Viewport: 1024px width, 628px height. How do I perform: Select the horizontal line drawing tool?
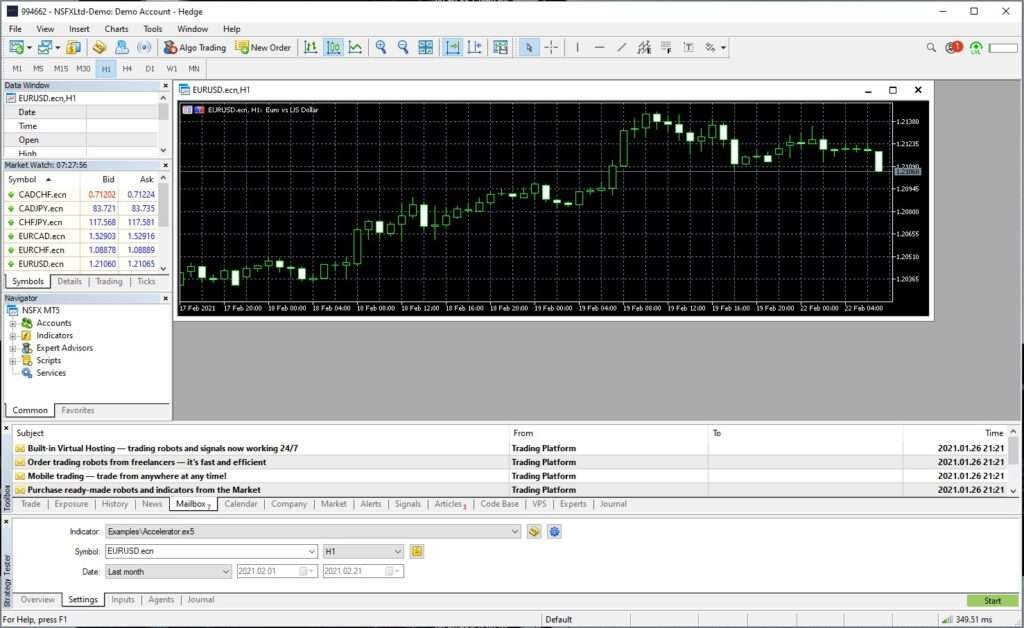[600, 48]
